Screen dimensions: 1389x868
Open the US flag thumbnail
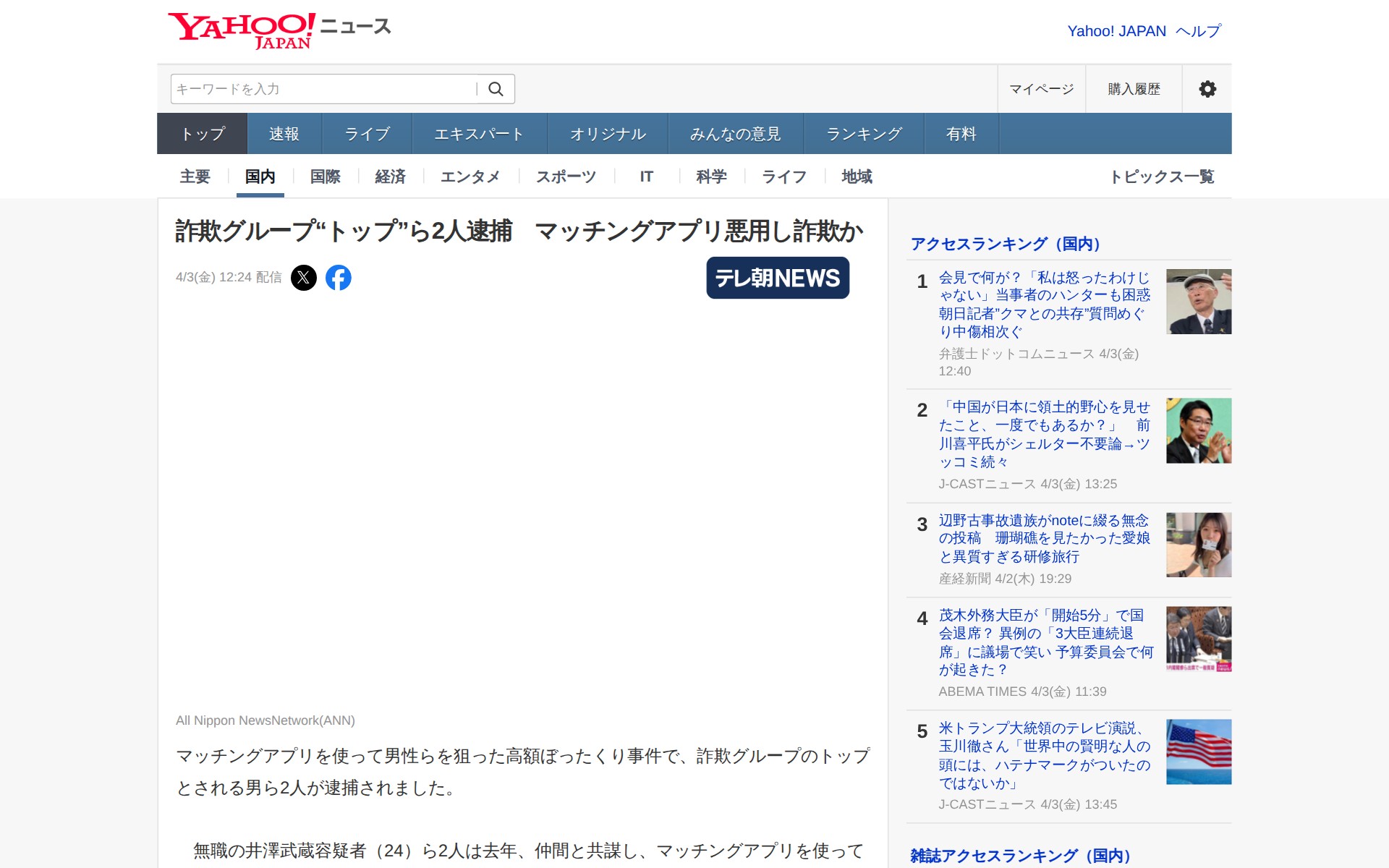coord(1198,752)
